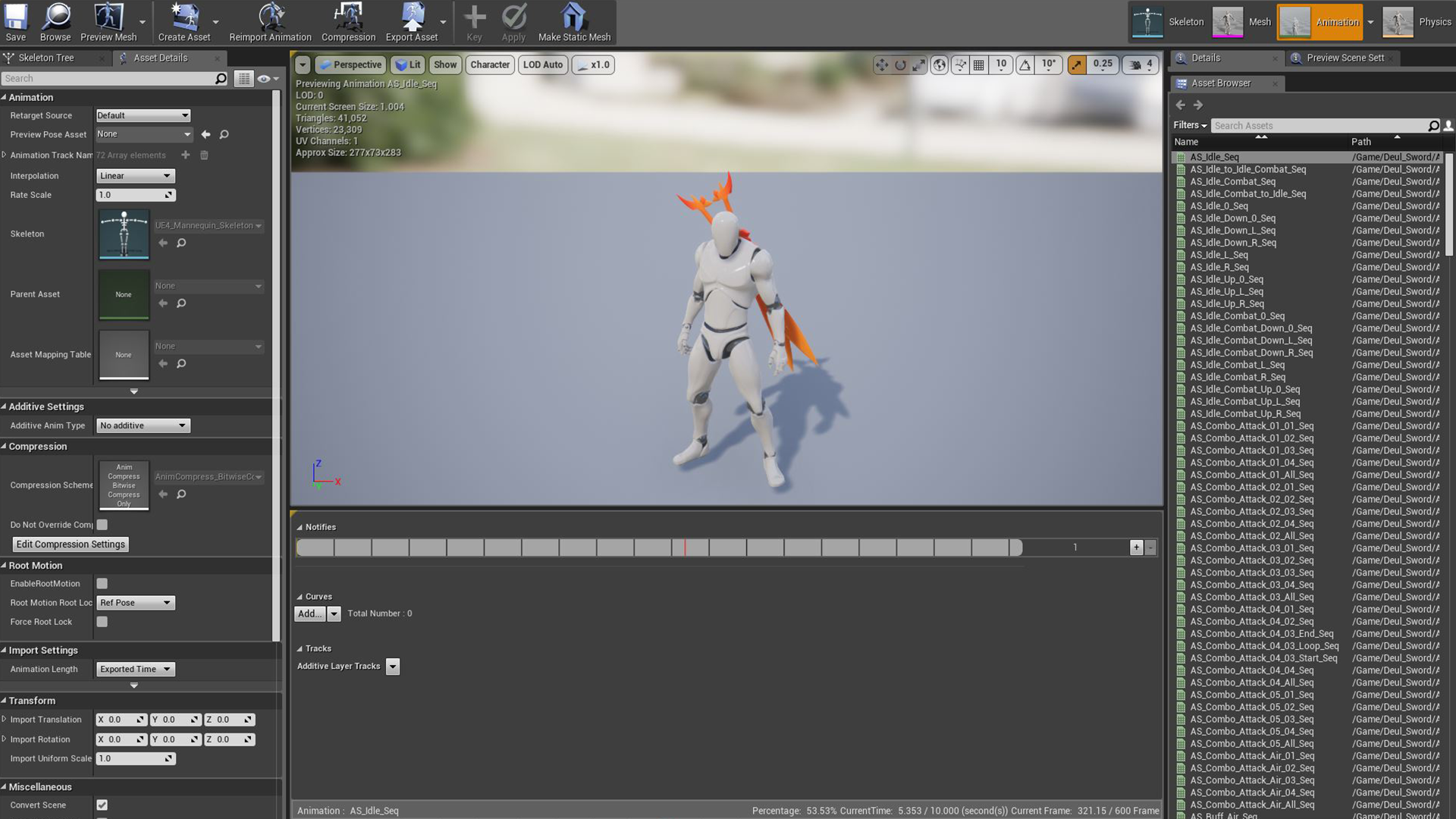Enable the EnableRootMotion checkbox
This screenshot has width=1456, height=819.
[102, 583]
